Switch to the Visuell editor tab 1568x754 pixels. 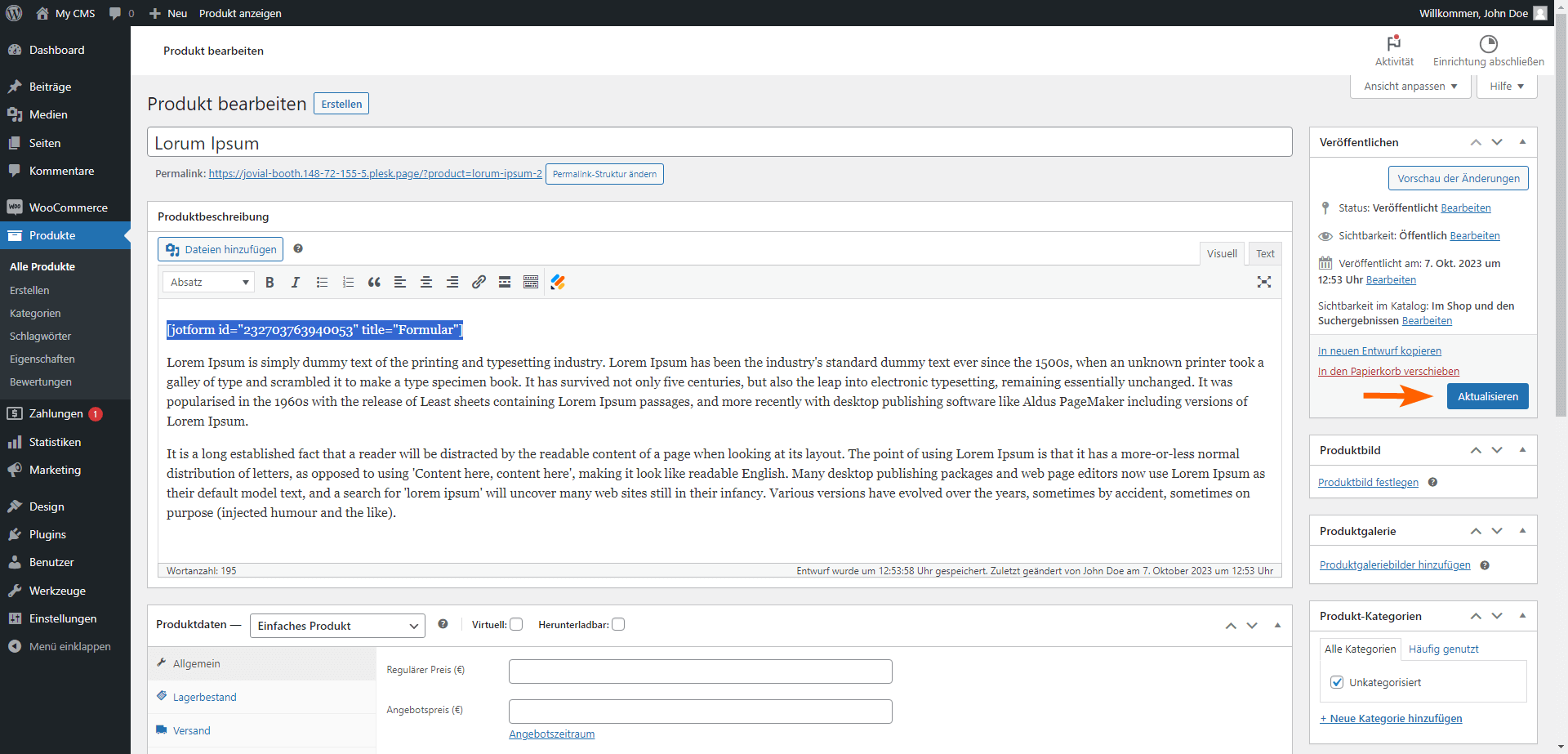[1222, 253]
